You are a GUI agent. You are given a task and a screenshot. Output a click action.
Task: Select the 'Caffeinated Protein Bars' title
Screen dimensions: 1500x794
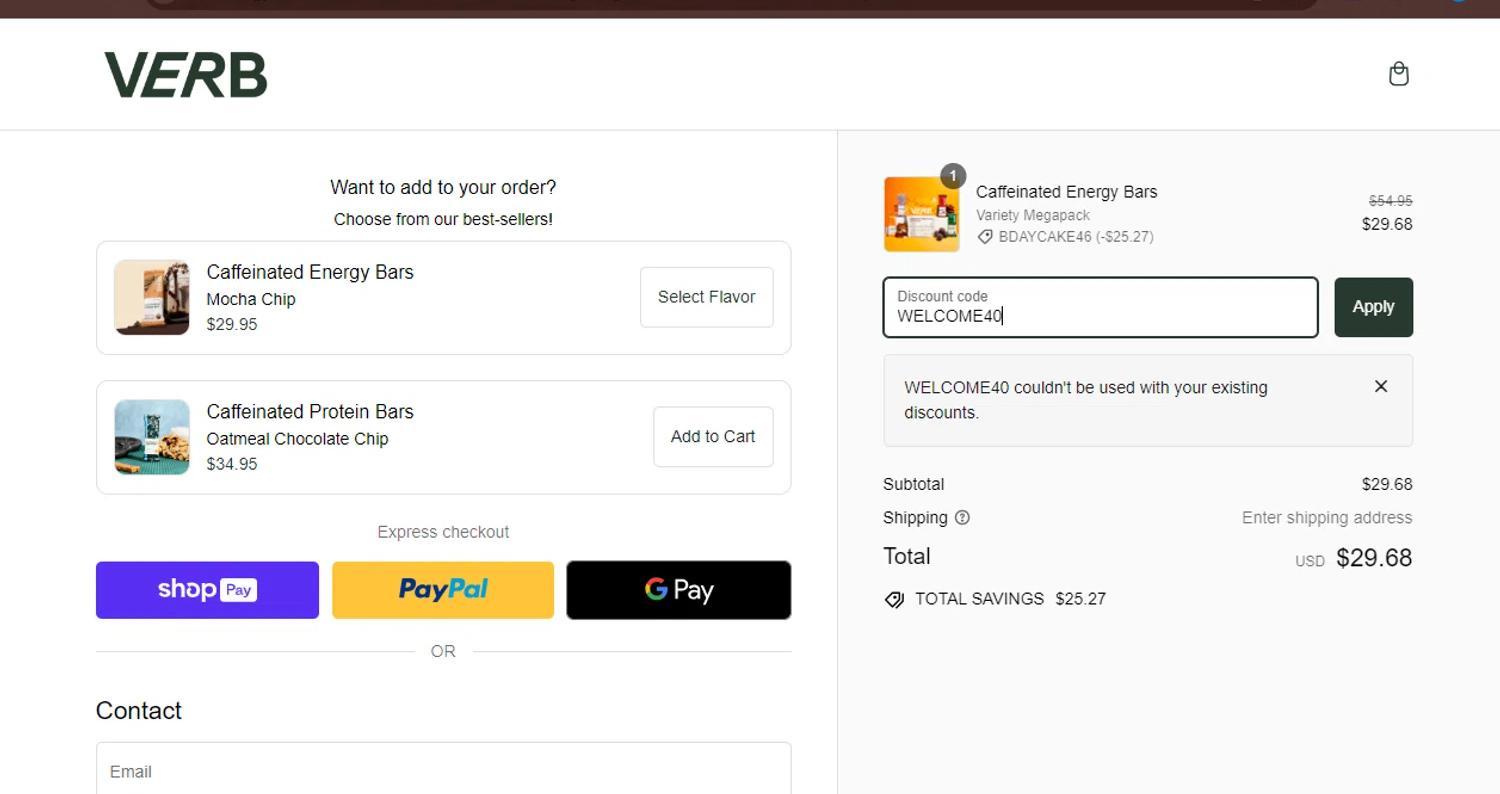click(x=310, y=411)
